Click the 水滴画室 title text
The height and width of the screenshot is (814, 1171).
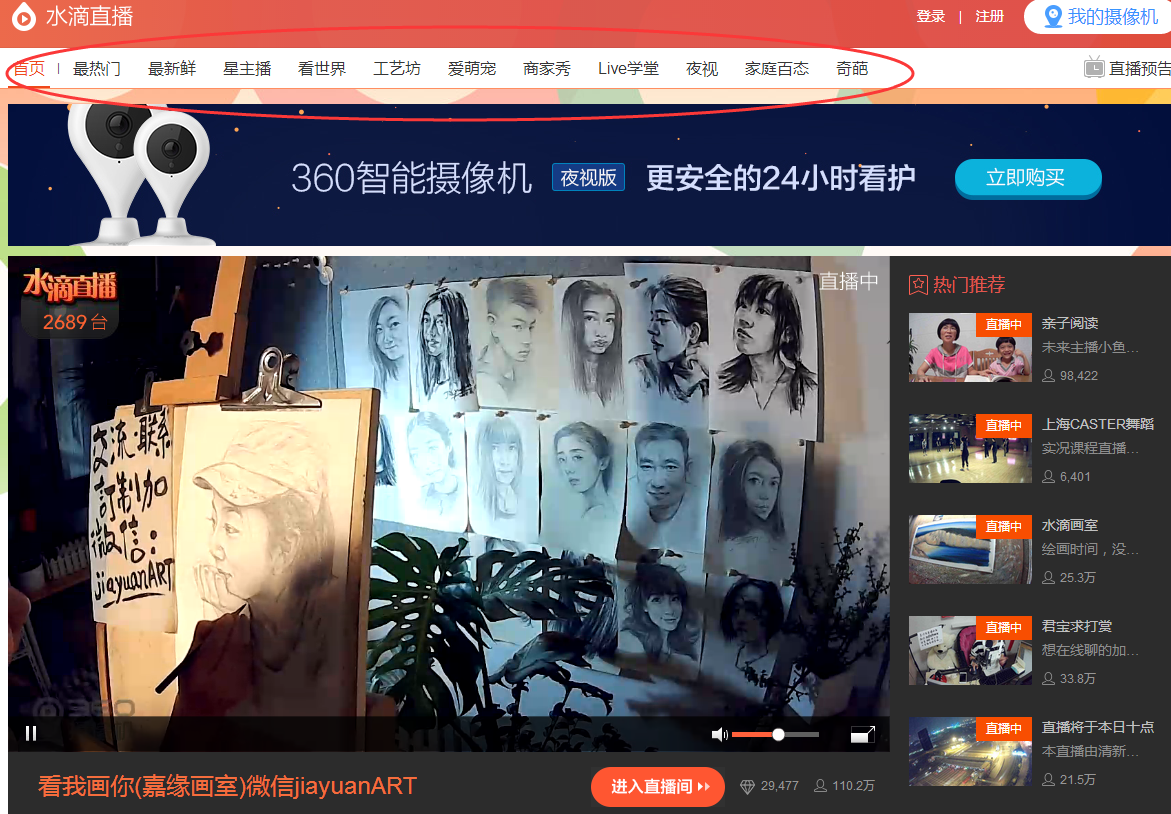coord(1070,525)
